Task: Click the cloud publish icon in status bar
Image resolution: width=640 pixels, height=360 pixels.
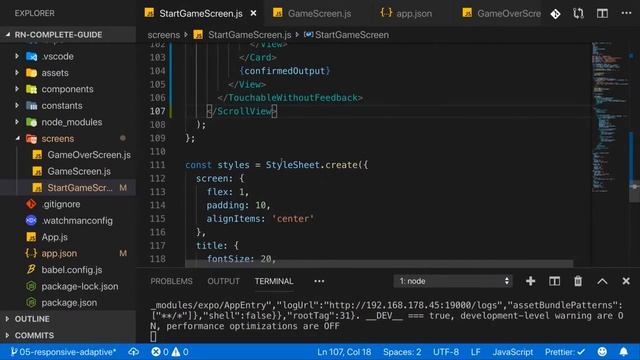Action: tap(133, 351)
